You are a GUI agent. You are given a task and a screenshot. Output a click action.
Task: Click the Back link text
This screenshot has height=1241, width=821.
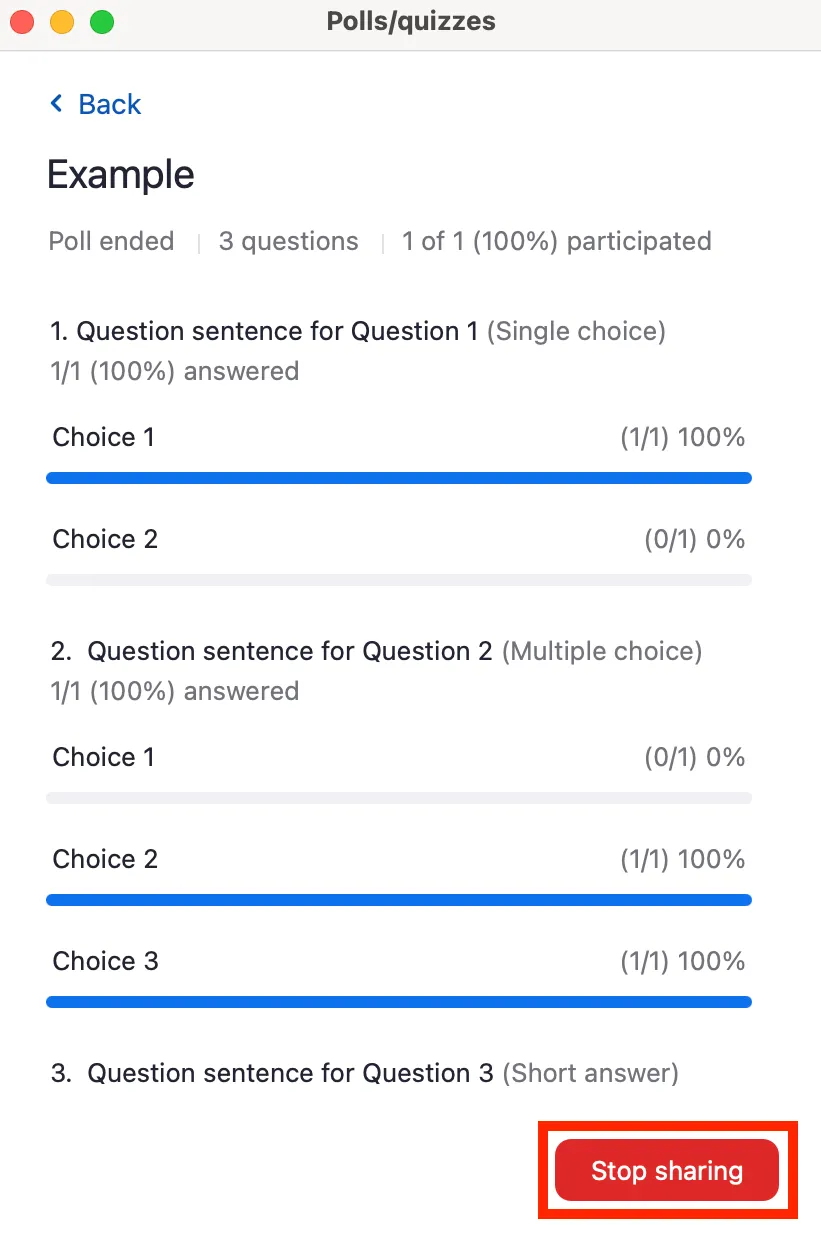tap(109, 104)
